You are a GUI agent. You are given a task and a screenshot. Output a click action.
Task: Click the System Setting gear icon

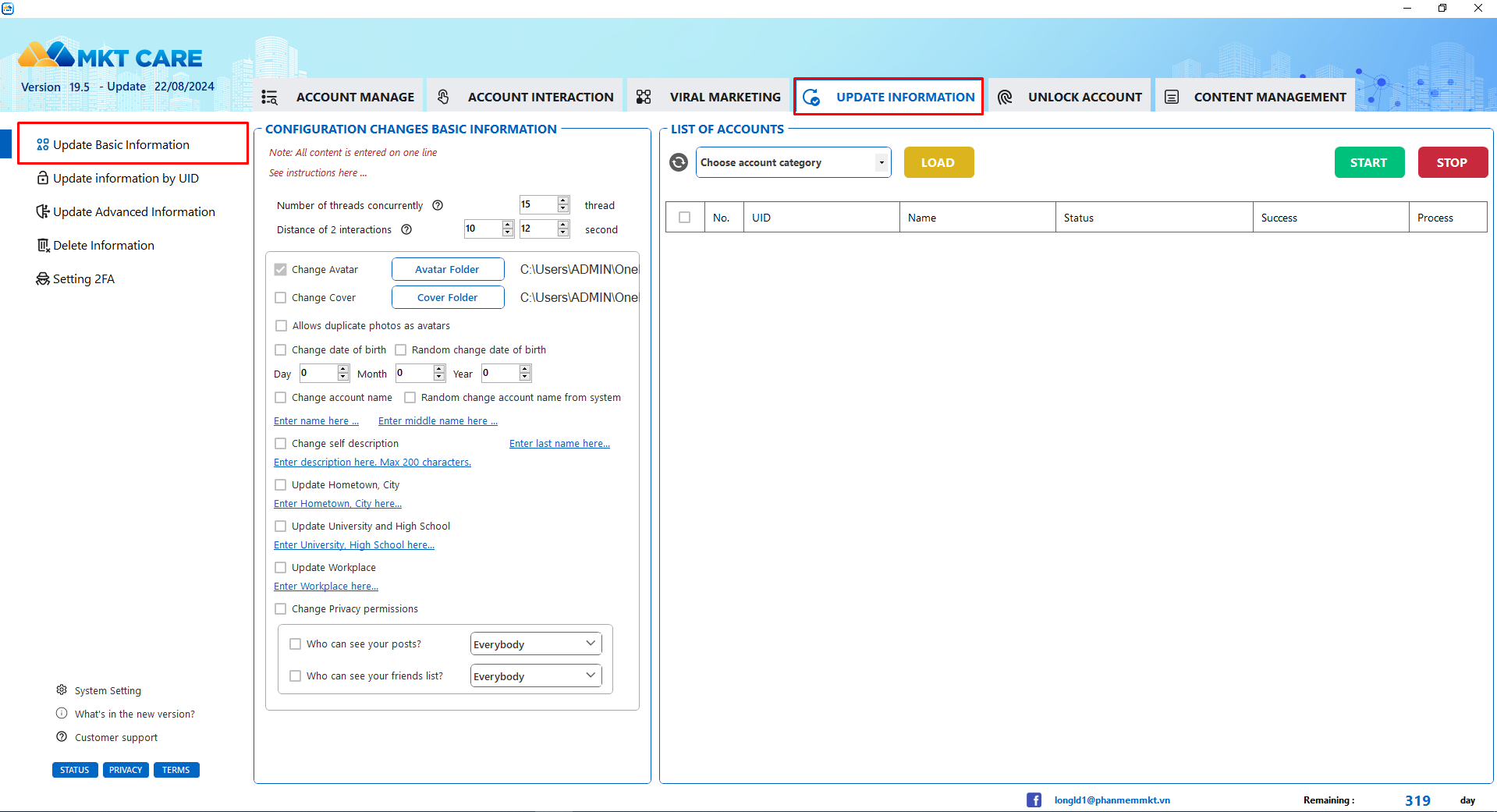coord(62,690)
